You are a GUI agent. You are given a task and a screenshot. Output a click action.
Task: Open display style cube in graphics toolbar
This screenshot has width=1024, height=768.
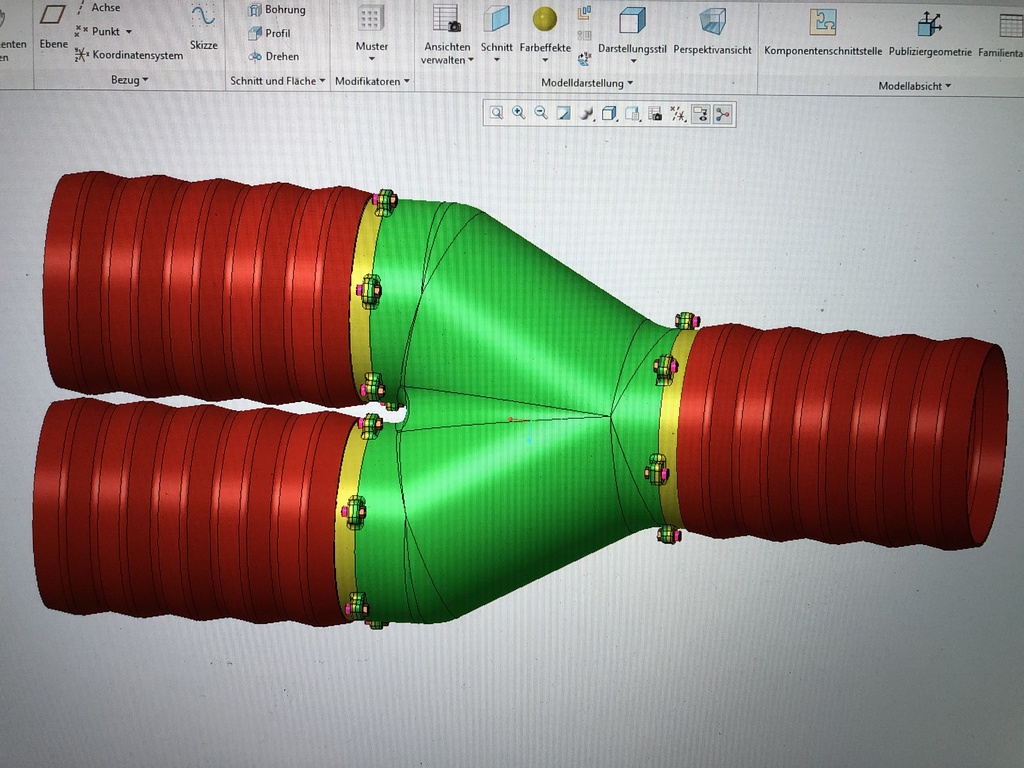tap(609, 114)
